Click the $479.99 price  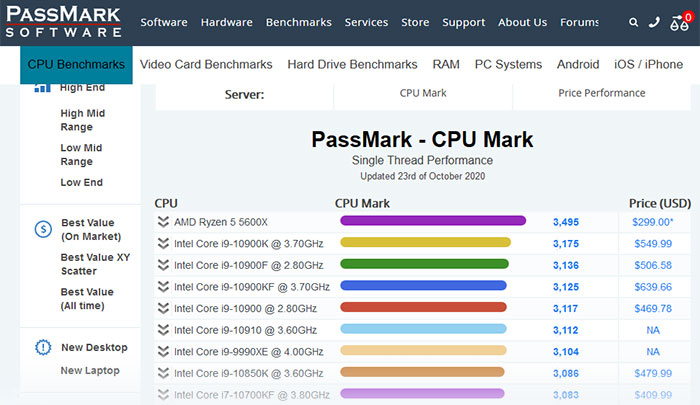point(653,373)
